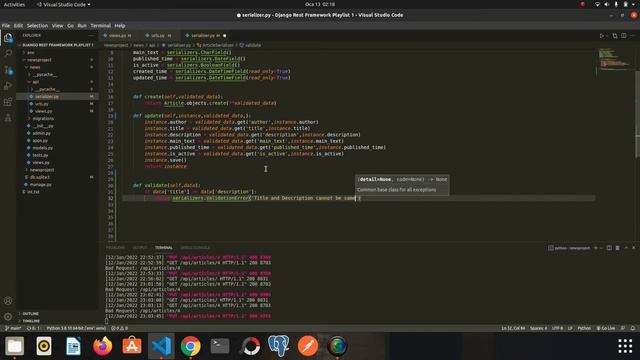
Task: Click the Split Editor Right icon
Action: click(x=624, y=36)
